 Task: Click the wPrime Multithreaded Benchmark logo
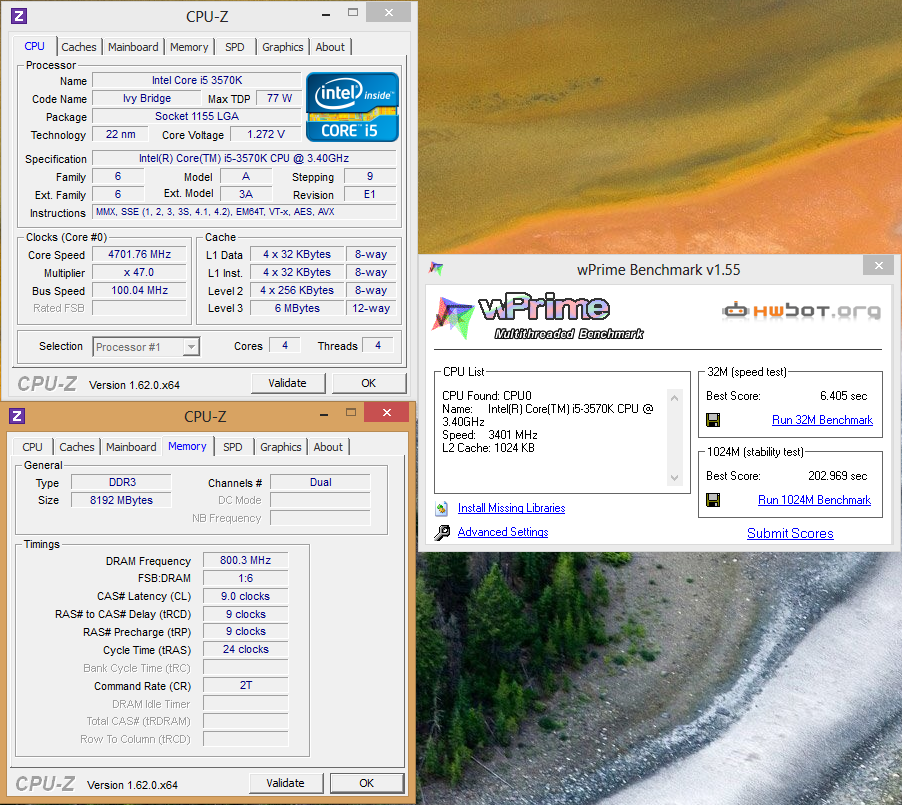tap(538, 316)
